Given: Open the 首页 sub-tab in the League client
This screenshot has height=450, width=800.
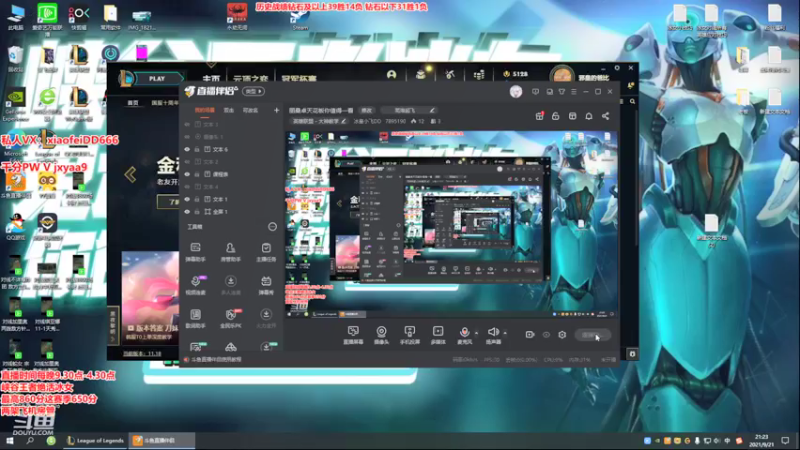Looking at the screenshot, I should pyautogui.click(x=133, y=103).
